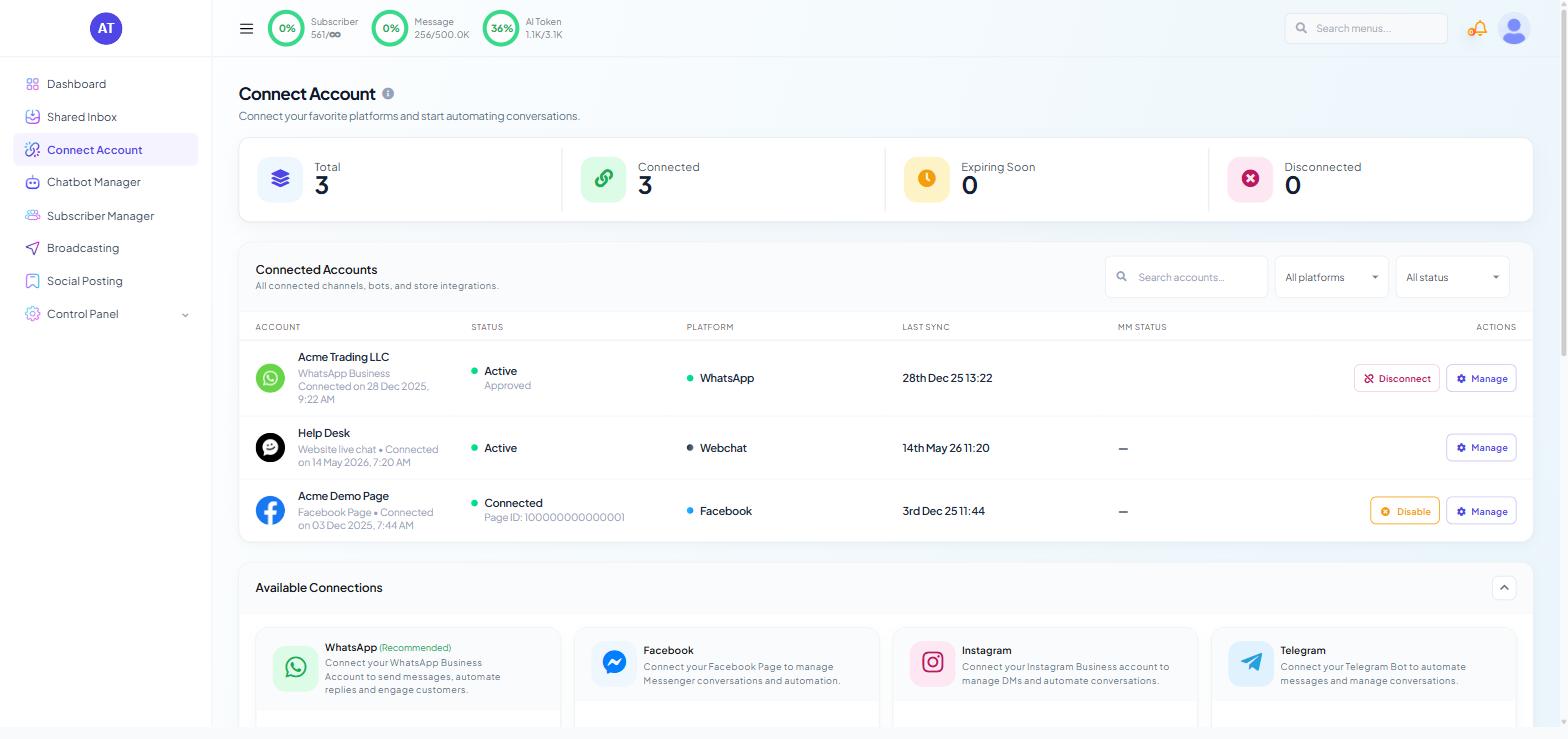The height and width of the screenshot is (739, 1568).
Task: Open the All status dropdown
Action: [1452, 277]
